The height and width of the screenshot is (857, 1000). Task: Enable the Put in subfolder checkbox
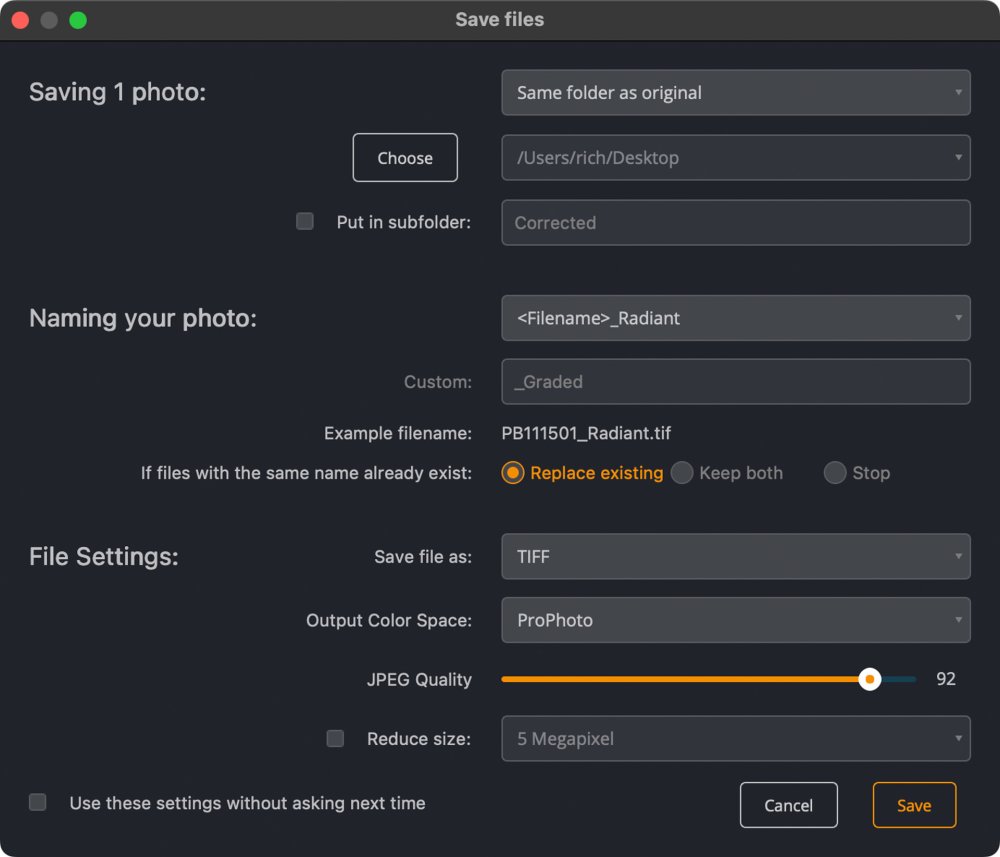[x=305, y=222]
